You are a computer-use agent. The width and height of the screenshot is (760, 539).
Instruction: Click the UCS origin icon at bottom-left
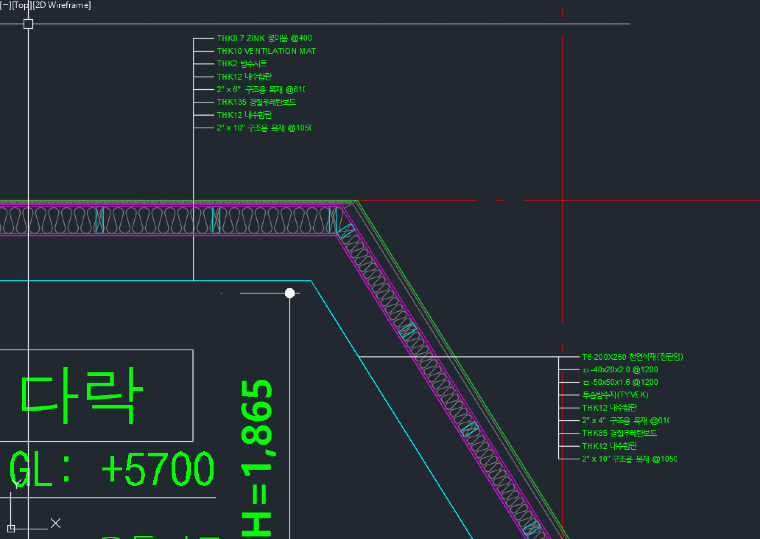(x=11, y=527)
